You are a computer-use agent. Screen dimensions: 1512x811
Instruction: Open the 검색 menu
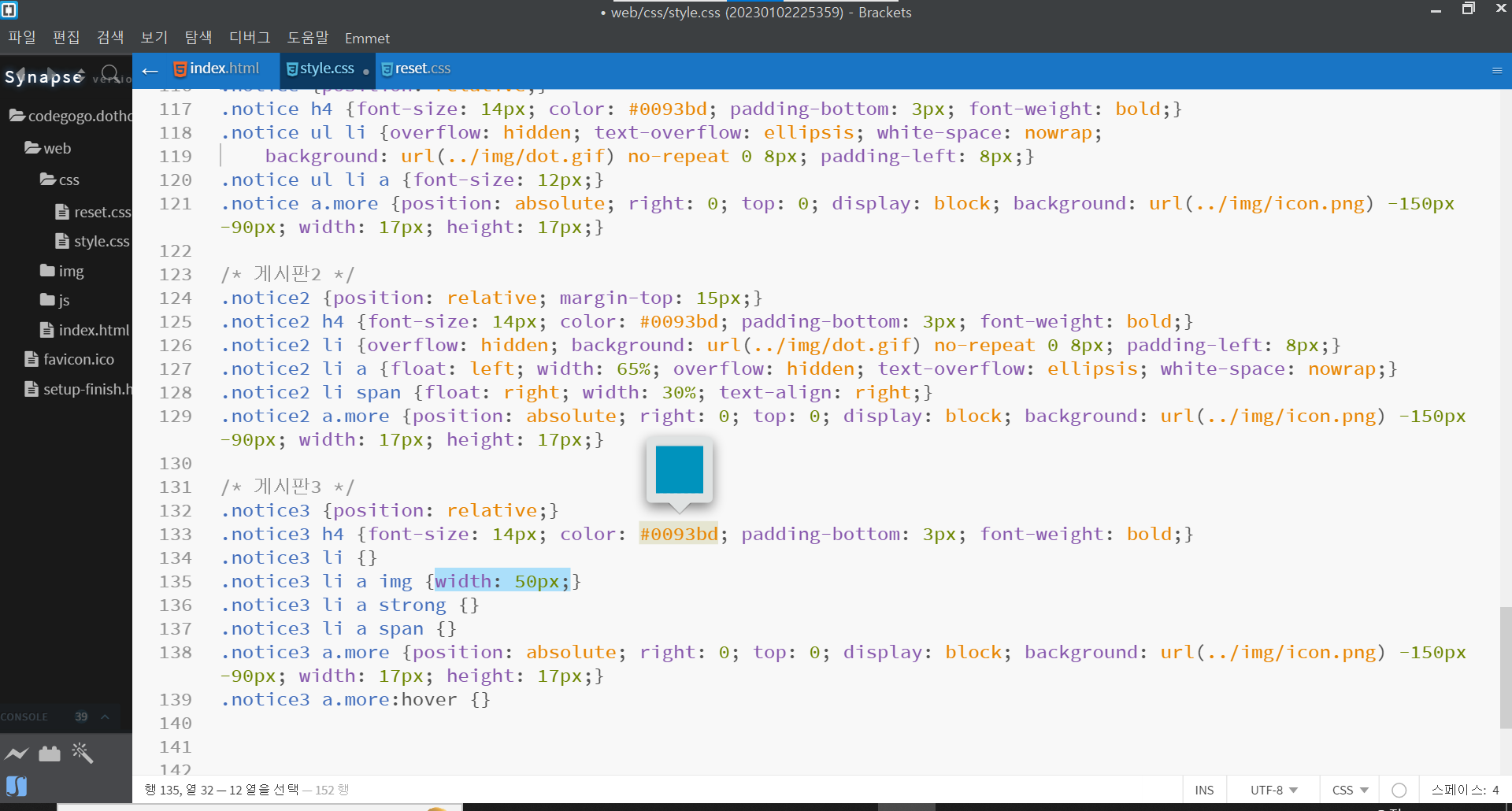tap(110, 37)
